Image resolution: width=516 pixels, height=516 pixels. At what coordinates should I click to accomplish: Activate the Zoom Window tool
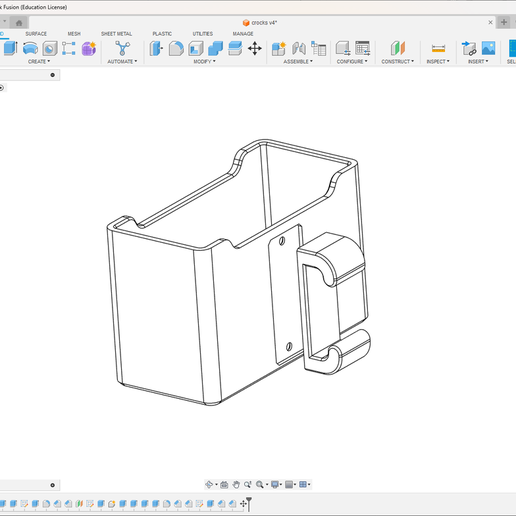[248, 484]
